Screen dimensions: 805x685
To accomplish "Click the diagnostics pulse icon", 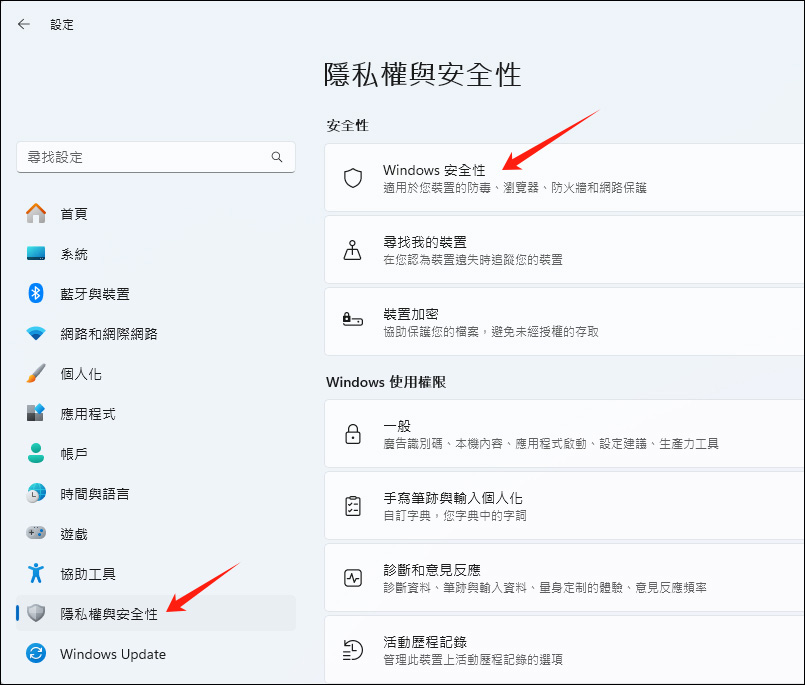I will point(353,578).
